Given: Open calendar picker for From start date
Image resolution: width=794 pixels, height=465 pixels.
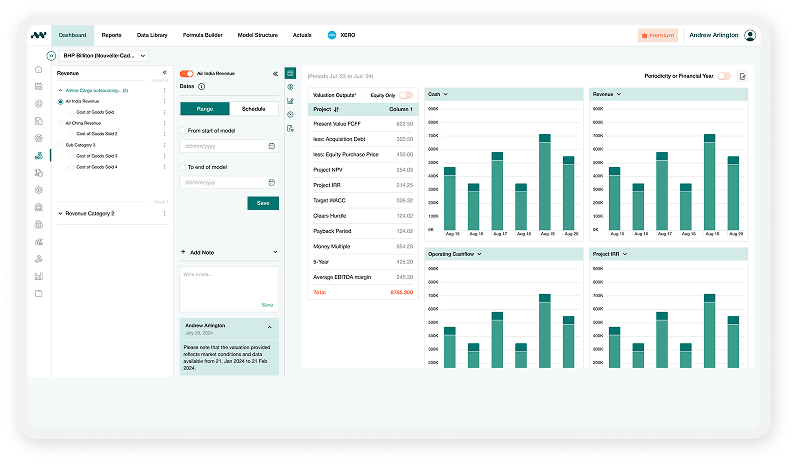Looking at the screenshot, I should [x=271, y=146].
